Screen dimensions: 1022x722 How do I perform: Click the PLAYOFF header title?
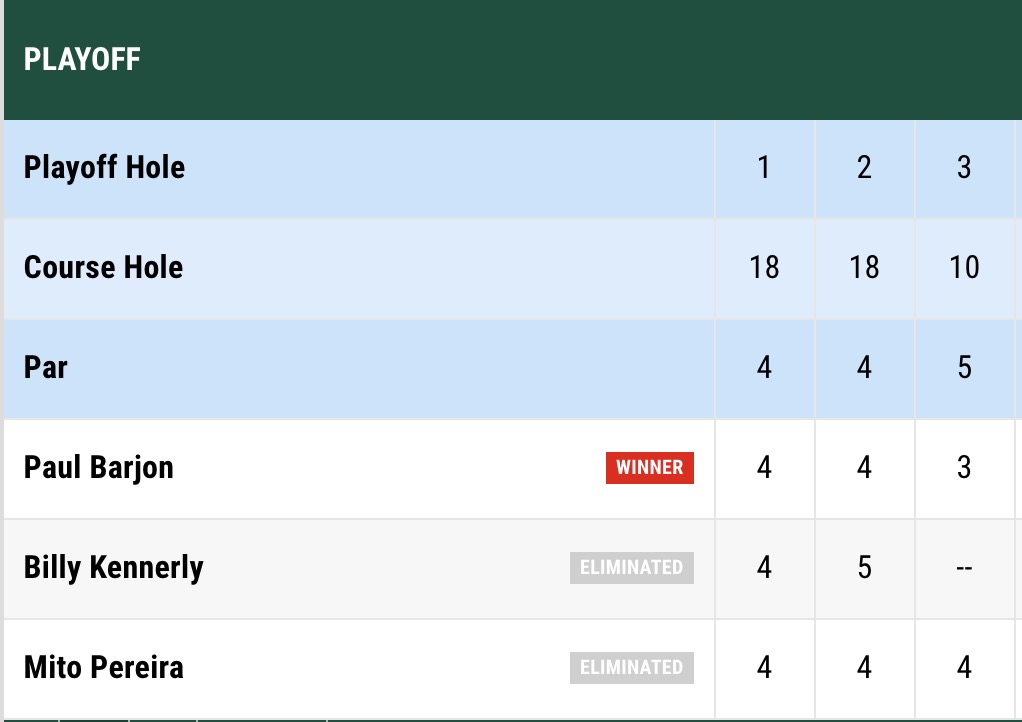tap(82, 59)
